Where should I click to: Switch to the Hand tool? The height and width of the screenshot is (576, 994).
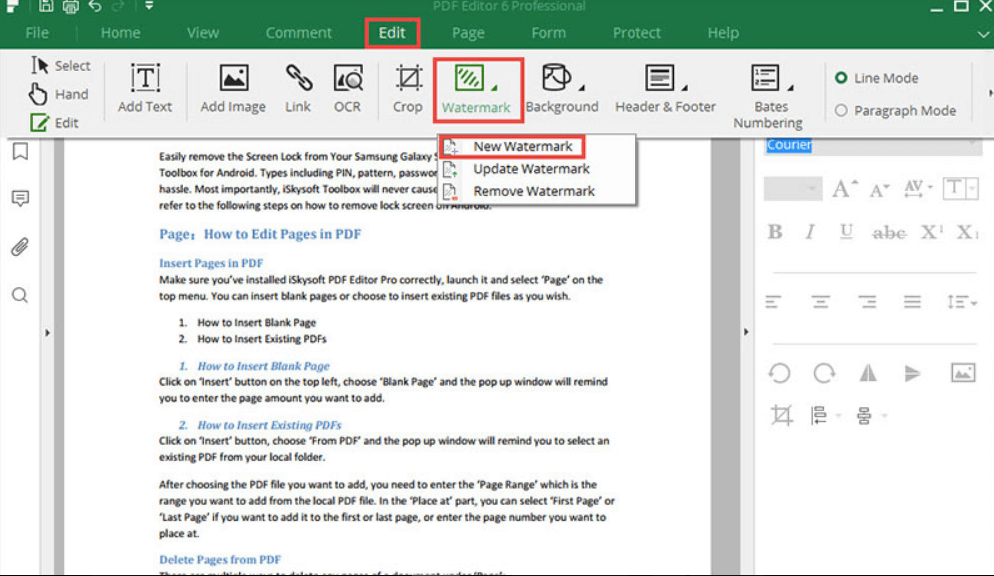click(58, 94)
